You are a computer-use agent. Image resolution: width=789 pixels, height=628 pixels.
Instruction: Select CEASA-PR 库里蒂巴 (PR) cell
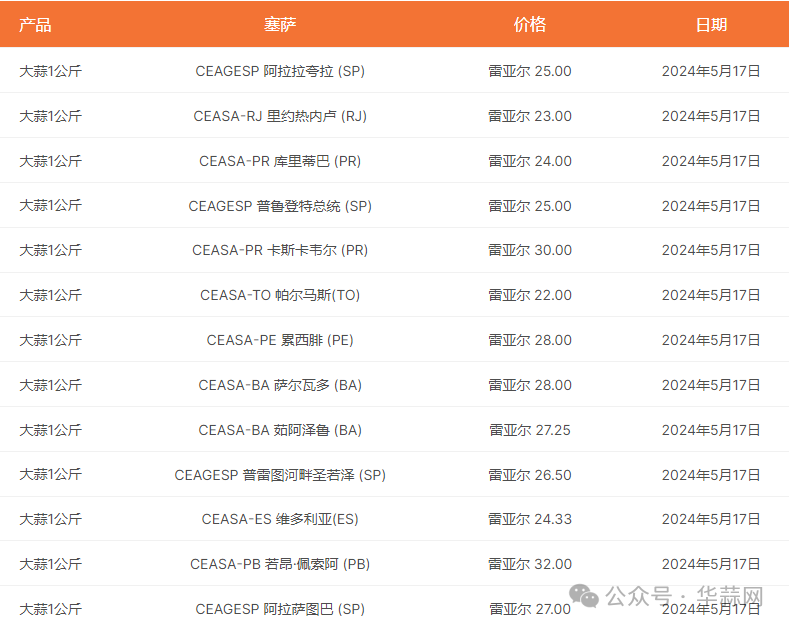pyautogui.click(x=280, y=161)
